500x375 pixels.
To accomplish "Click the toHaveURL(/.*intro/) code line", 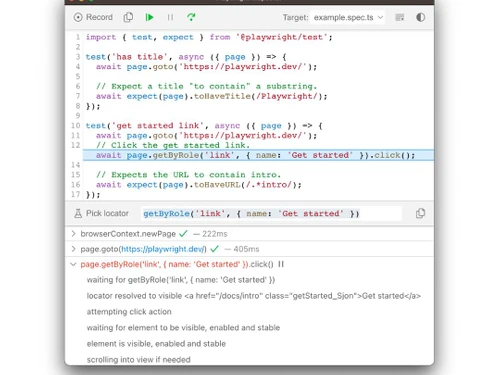I will click(199, 185).
